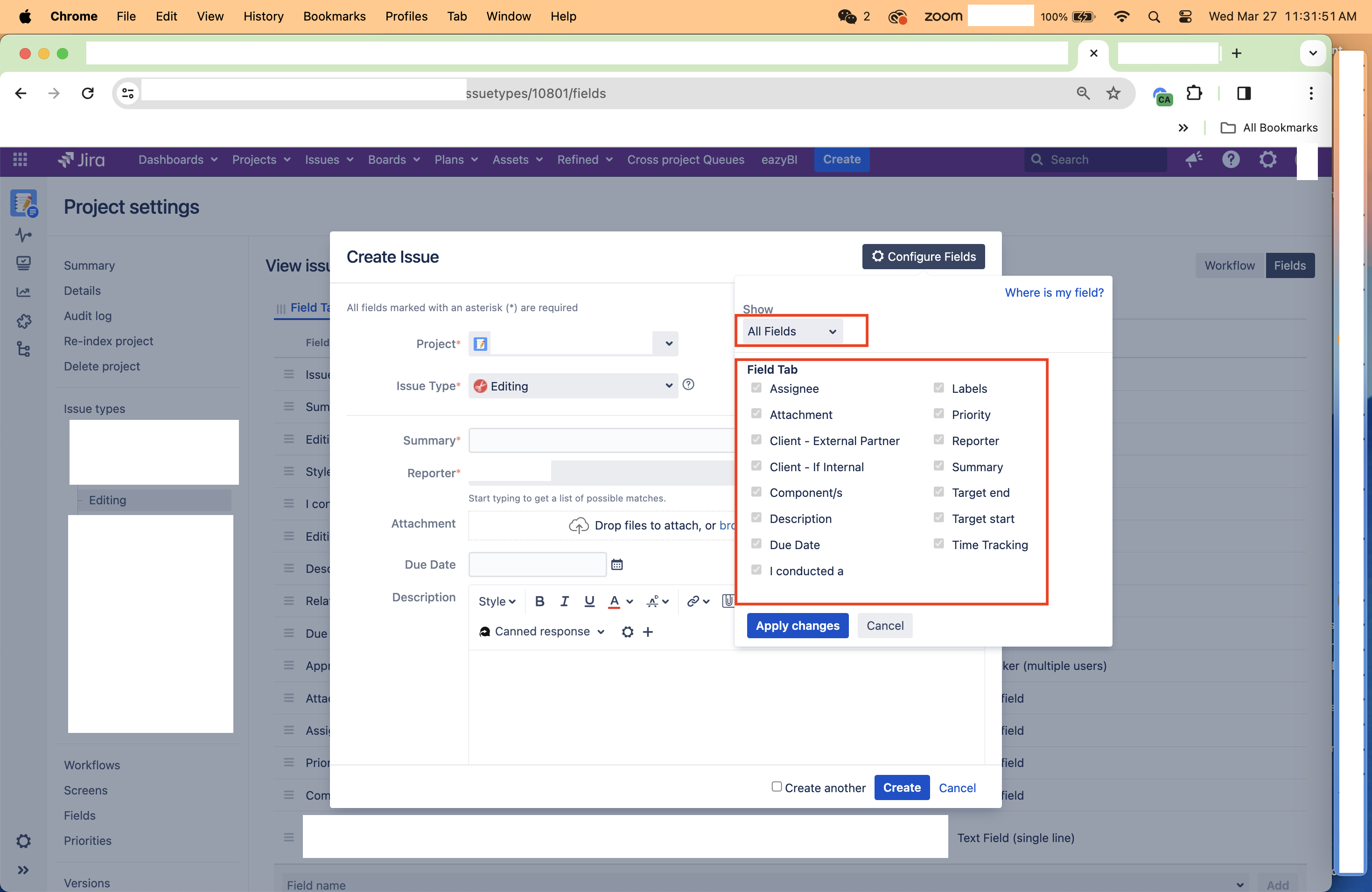
Task: Open the Issue Type Editing dropdown
Action: pyautogui.click(x=573, y=385)
